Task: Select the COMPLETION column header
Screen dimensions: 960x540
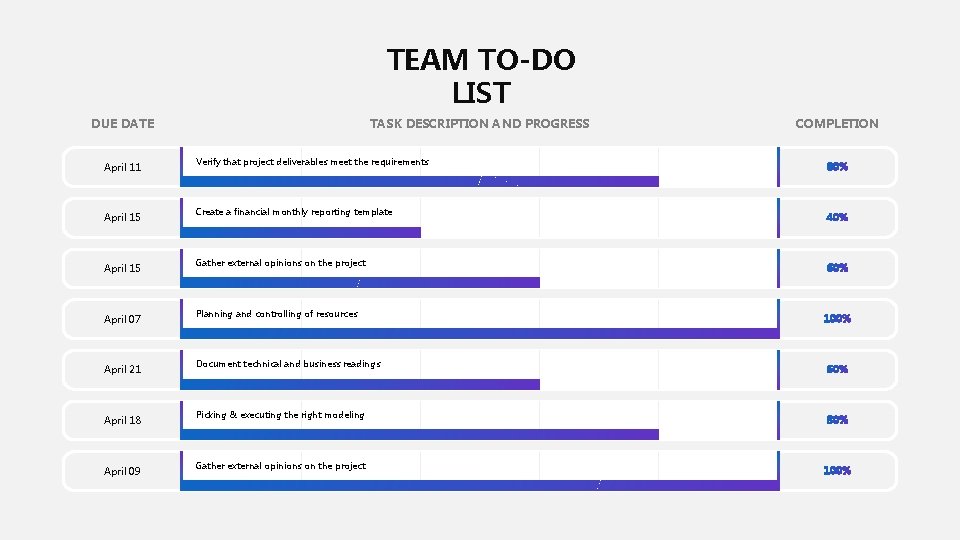Action: (836, 124)
